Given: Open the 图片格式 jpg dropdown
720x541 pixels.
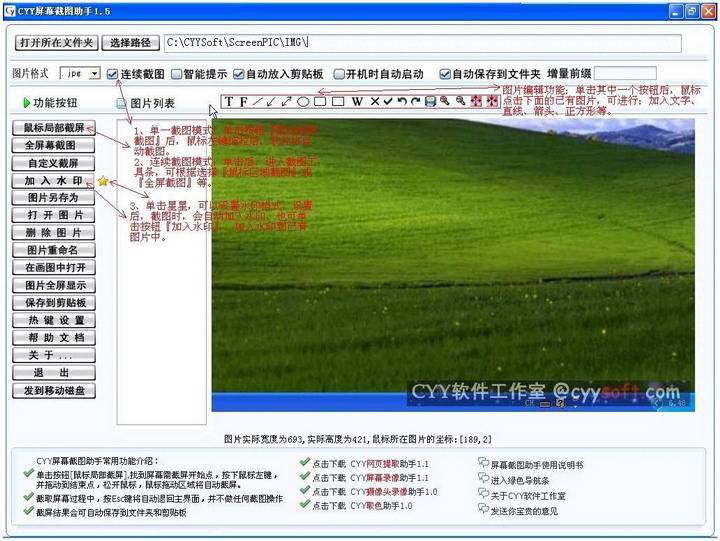Looking at the screenshot, I should [x=80, y=73].
